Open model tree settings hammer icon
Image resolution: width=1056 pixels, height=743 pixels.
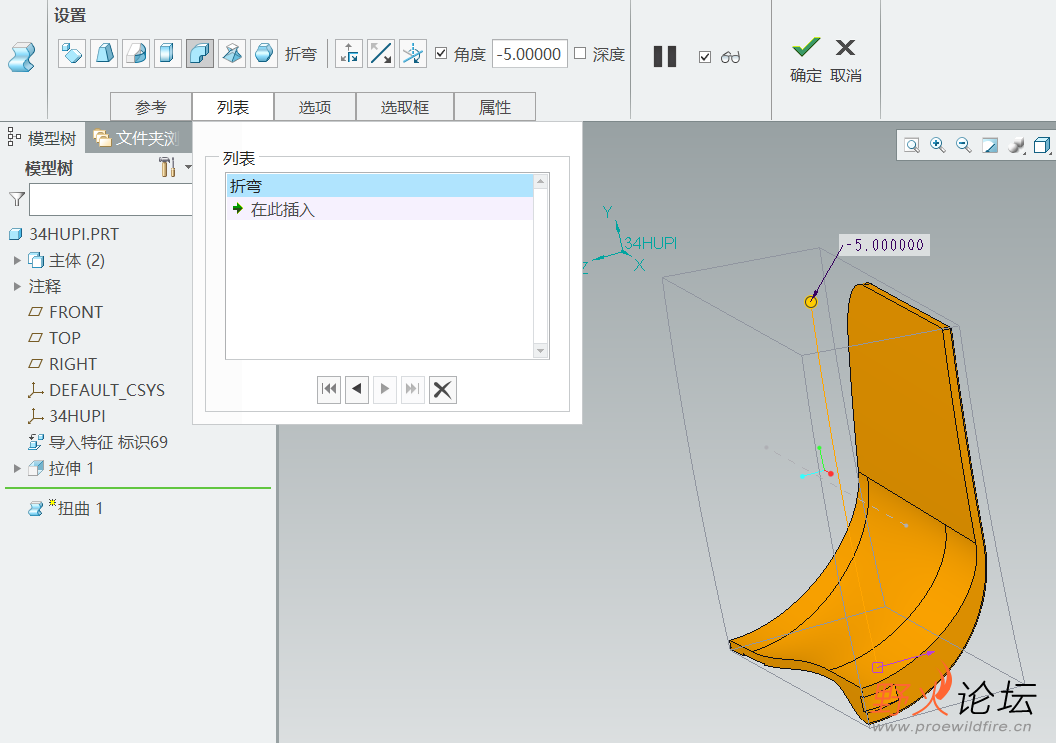pos(167,166)
